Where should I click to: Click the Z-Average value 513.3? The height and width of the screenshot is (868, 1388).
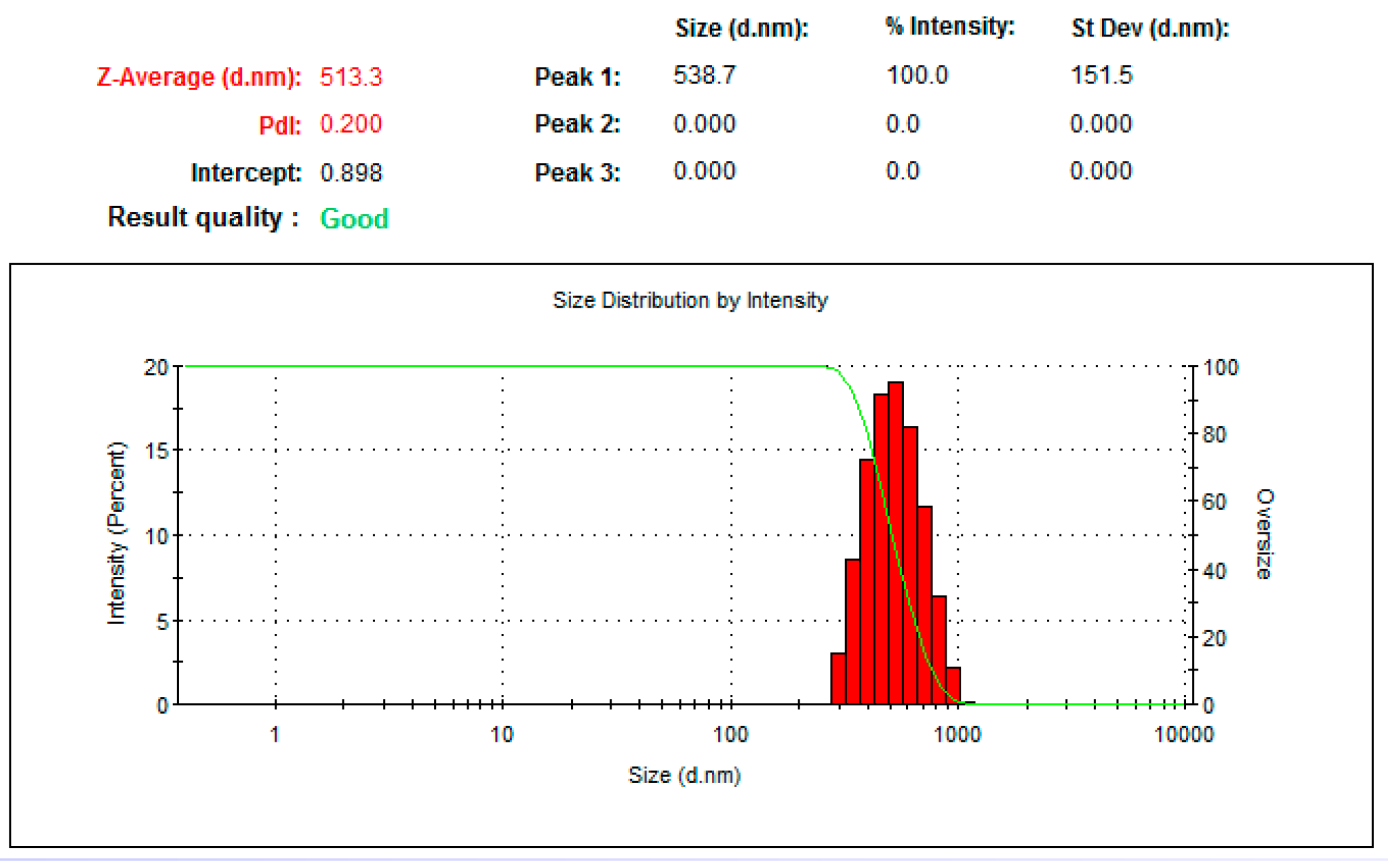click(x=351, y=77)
